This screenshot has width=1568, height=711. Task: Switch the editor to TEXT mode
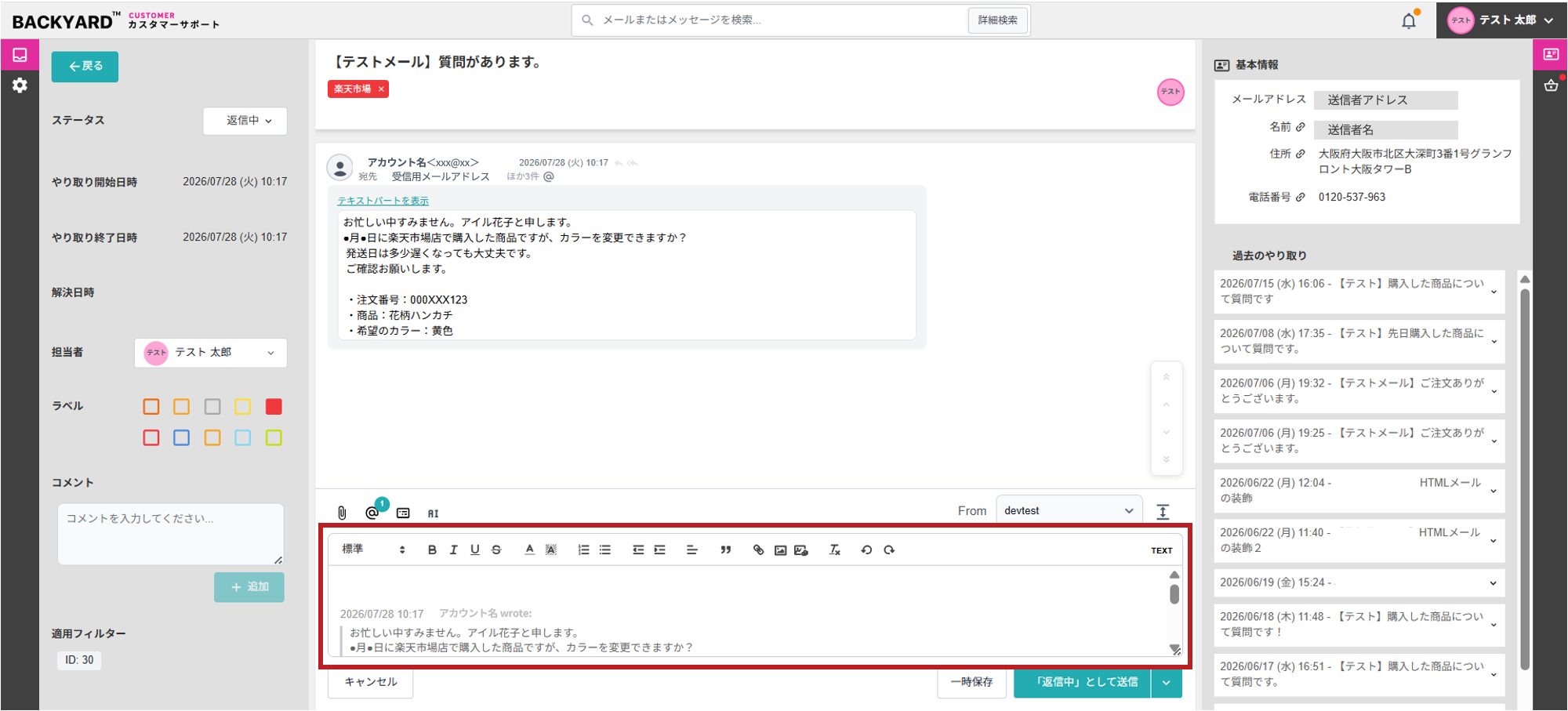pos(1162,550)
